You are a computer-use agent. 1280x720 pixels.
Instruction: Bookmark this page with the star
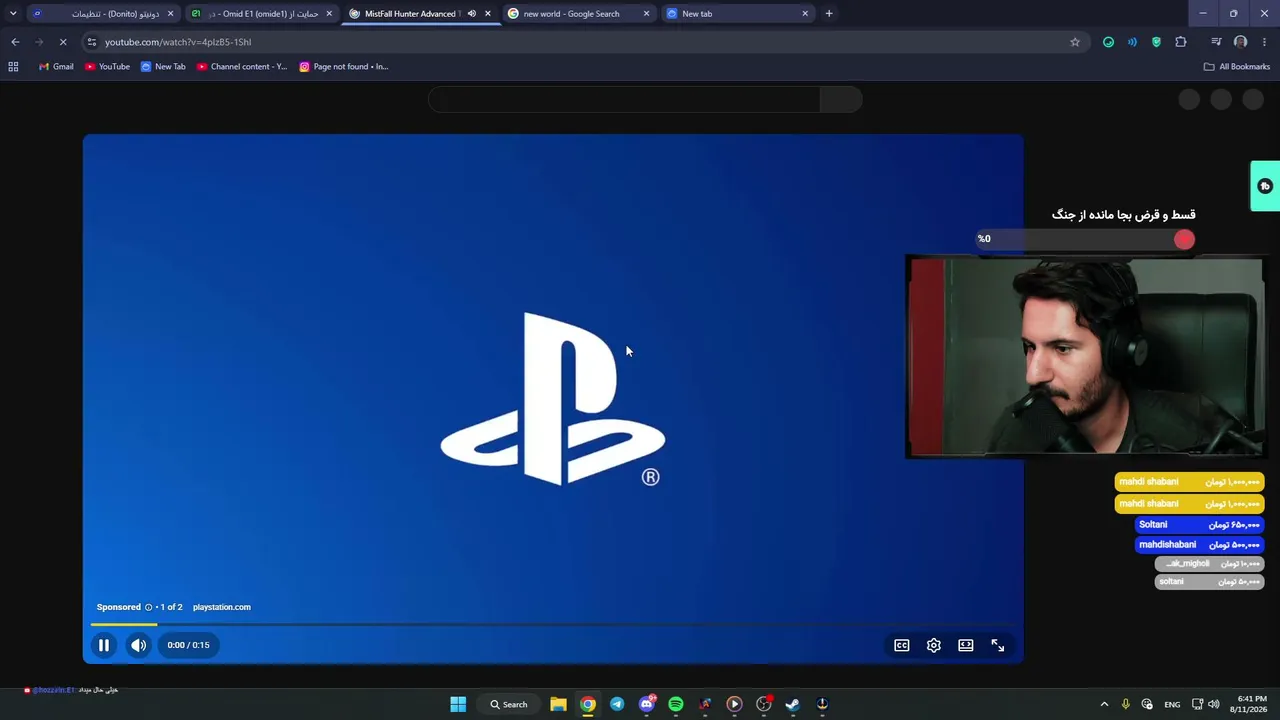[1075, 42]
